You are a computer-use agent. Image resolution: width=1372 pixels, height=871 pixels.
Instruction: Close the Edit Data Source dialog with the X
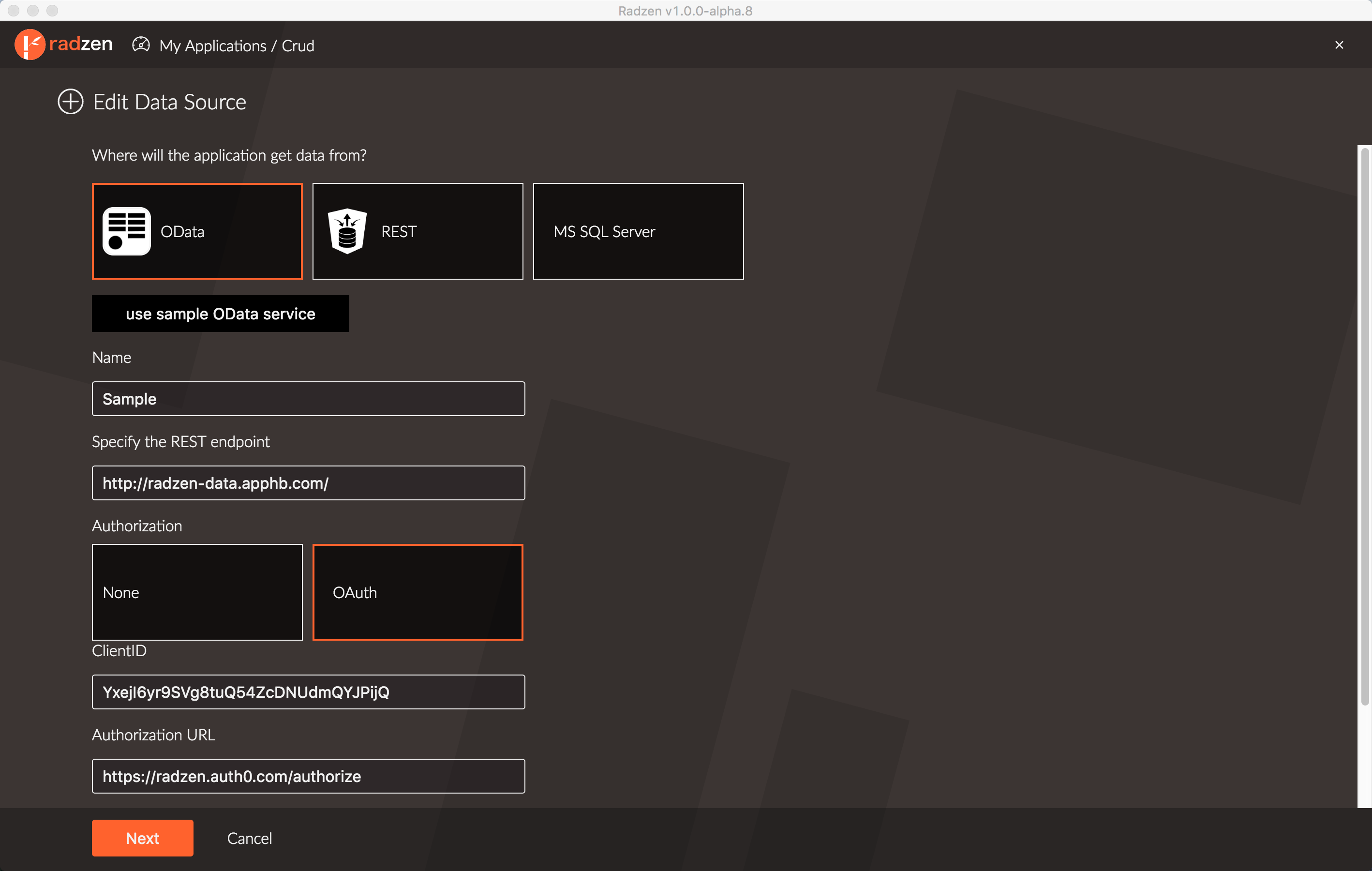coord(1339,45)
